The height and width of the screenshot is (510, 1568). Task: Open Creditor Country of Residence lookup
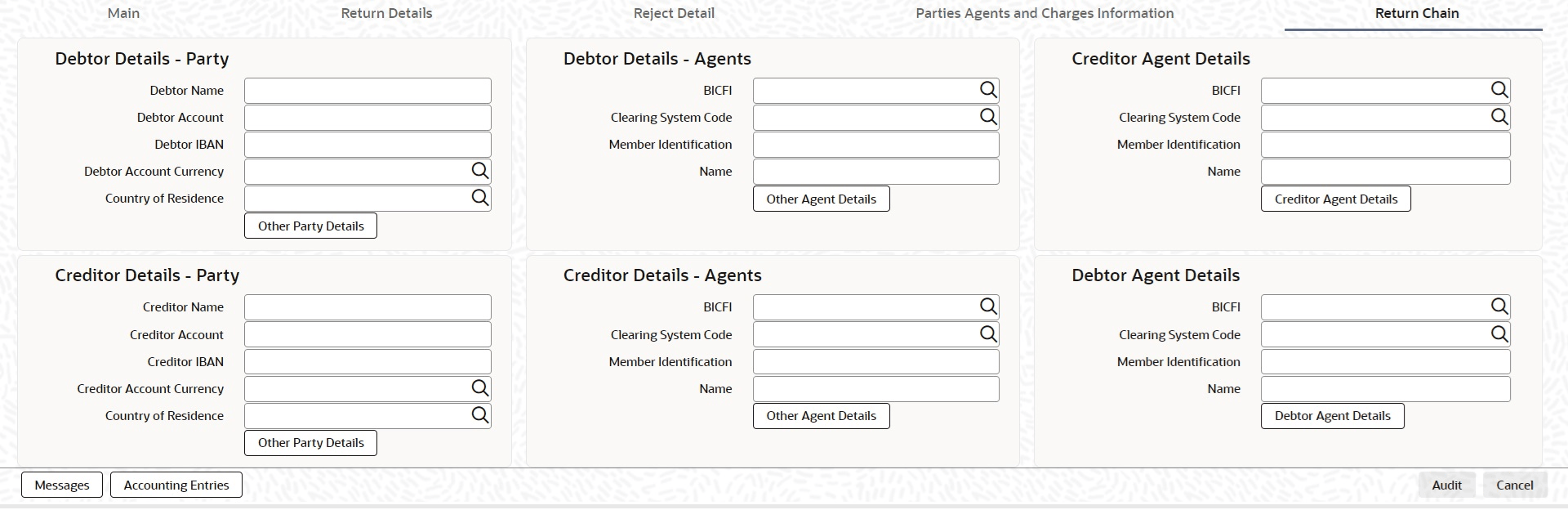tap(479, 415)
